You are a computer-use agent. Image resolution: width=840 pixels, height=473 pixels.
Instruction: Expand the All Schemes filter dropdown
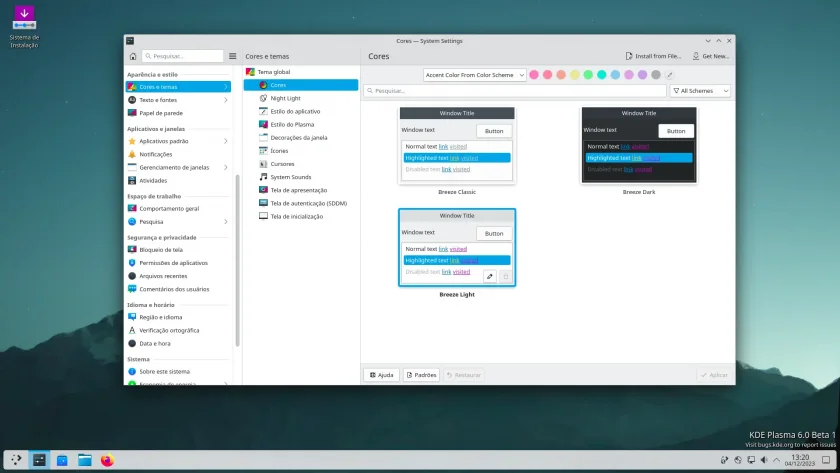700,91
